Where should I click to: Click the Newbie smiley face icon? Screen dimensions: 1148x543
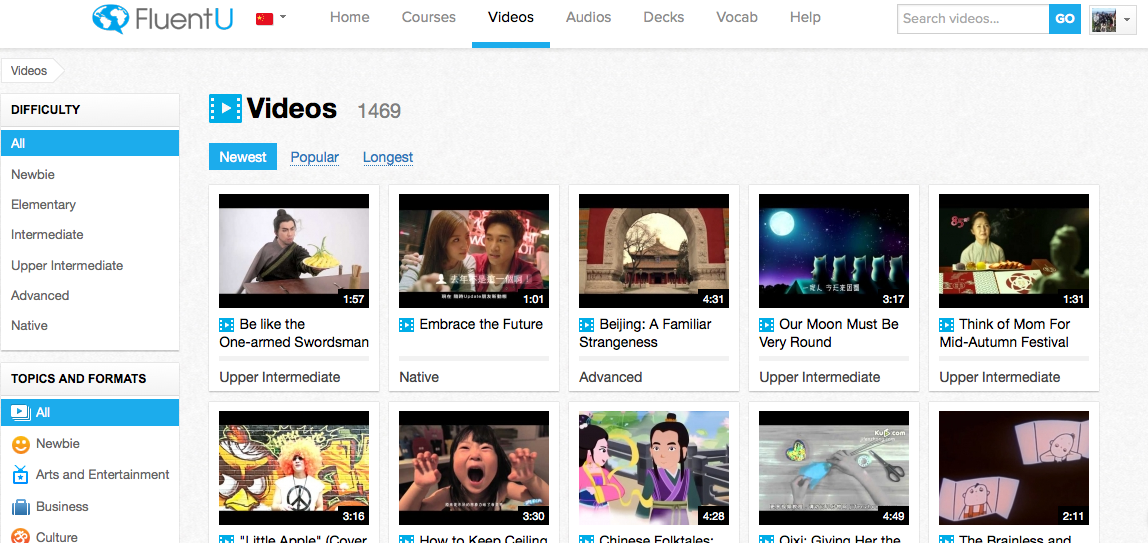tap(20, 444)
